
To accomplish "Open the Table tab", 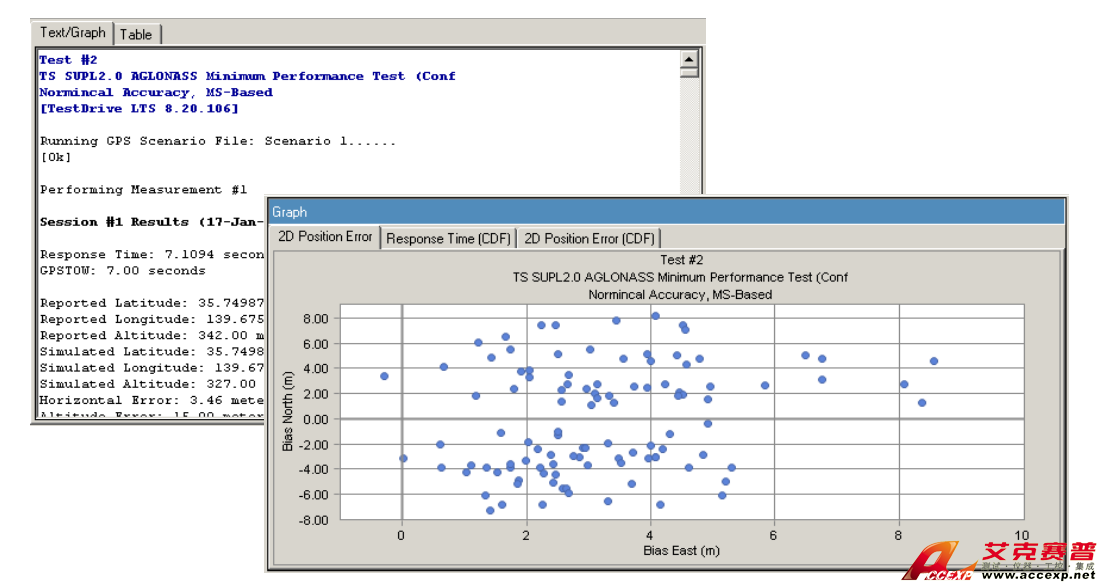I will (x=136, y=34).
